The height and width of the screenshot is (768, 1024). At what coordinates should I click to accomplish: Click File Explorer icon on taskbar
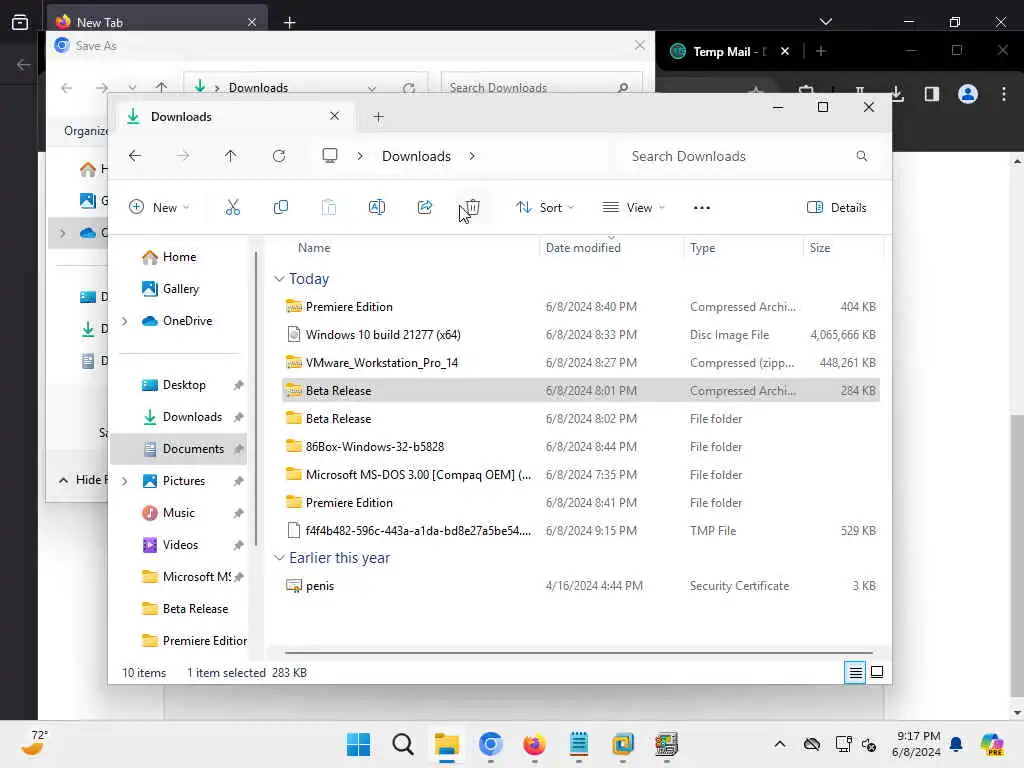pyautogui.click(x=447, y=744)
